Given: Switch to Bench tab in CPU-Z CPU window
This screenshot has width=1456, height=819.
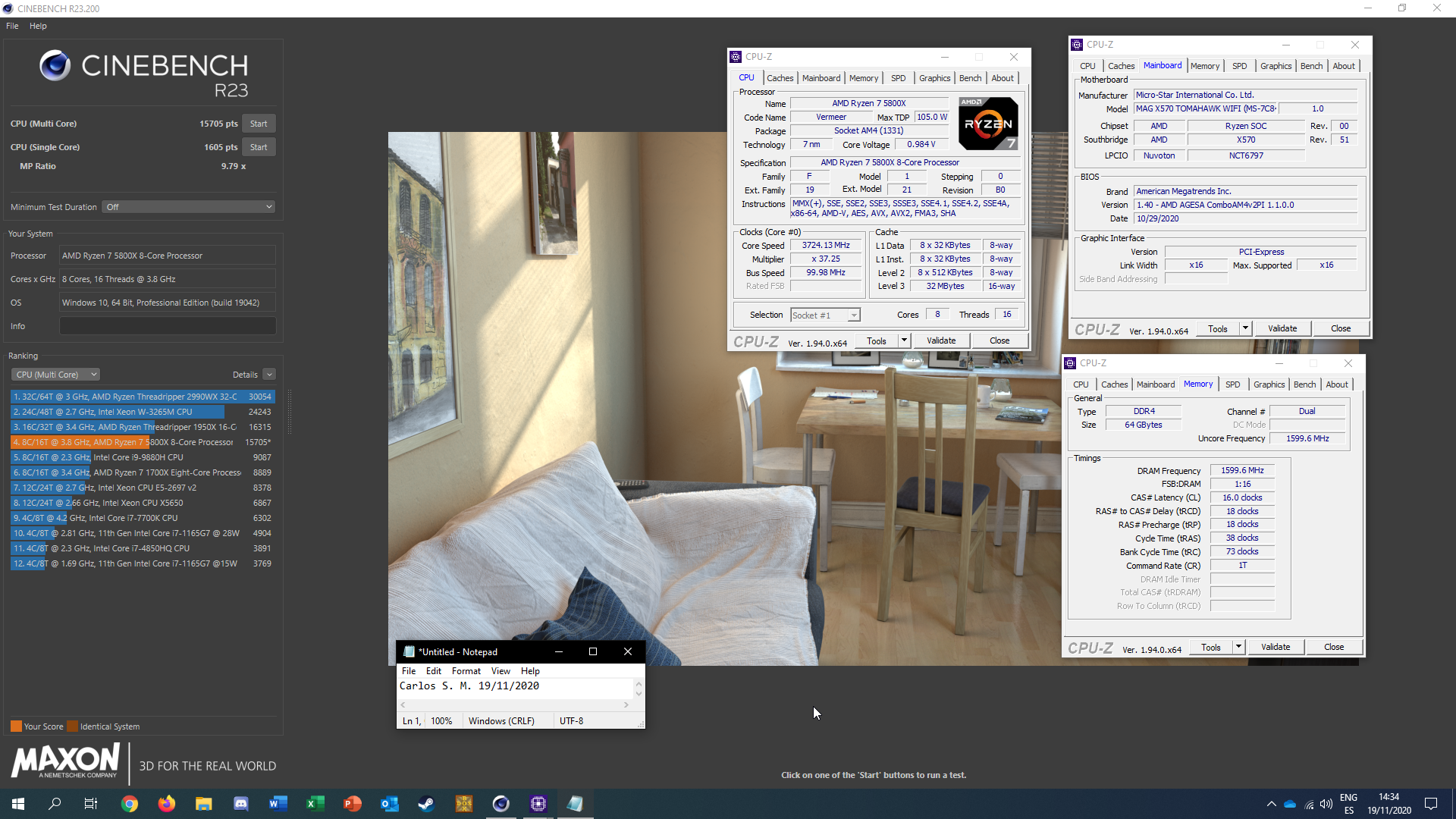Looking at the screenshot, I should click(970, 78).
